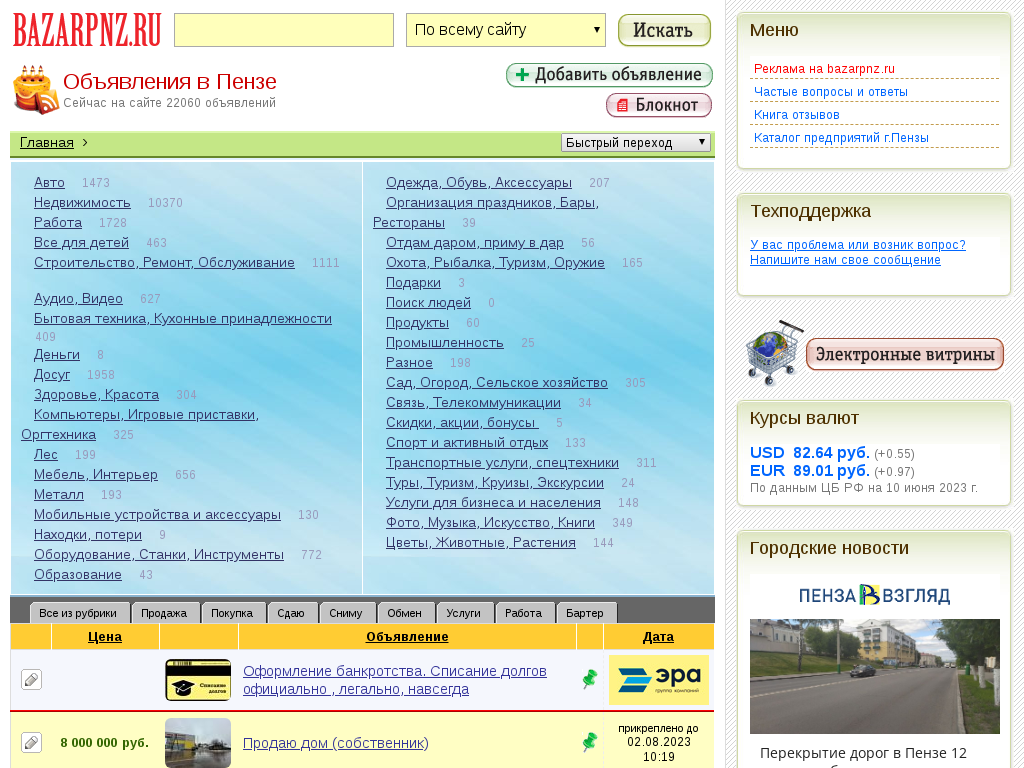Click the cake RSS feed icon

pyautogui.click(x=35, y=89)
